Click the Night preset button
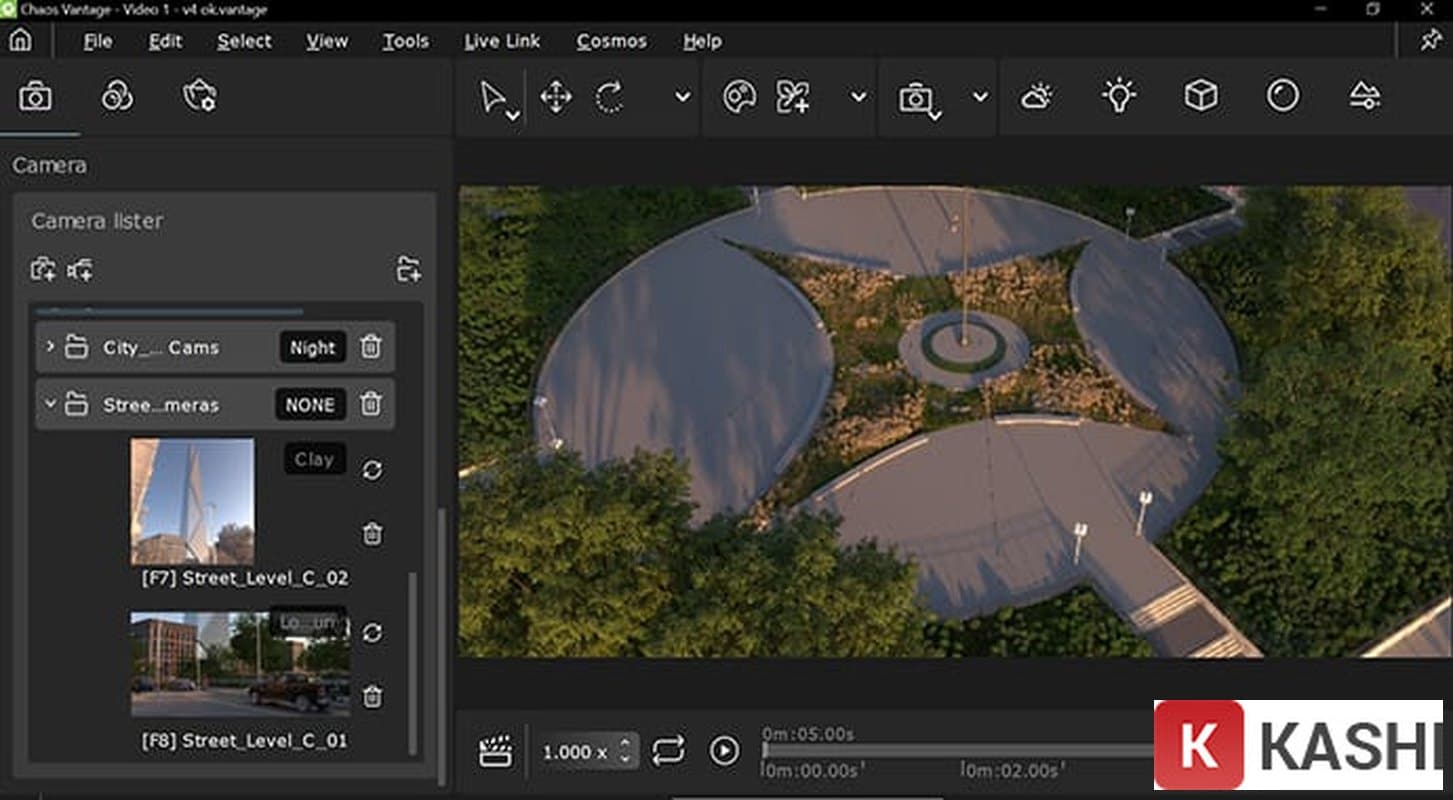Viewport: 1453px width, 800px height. (x=312, y=347)
